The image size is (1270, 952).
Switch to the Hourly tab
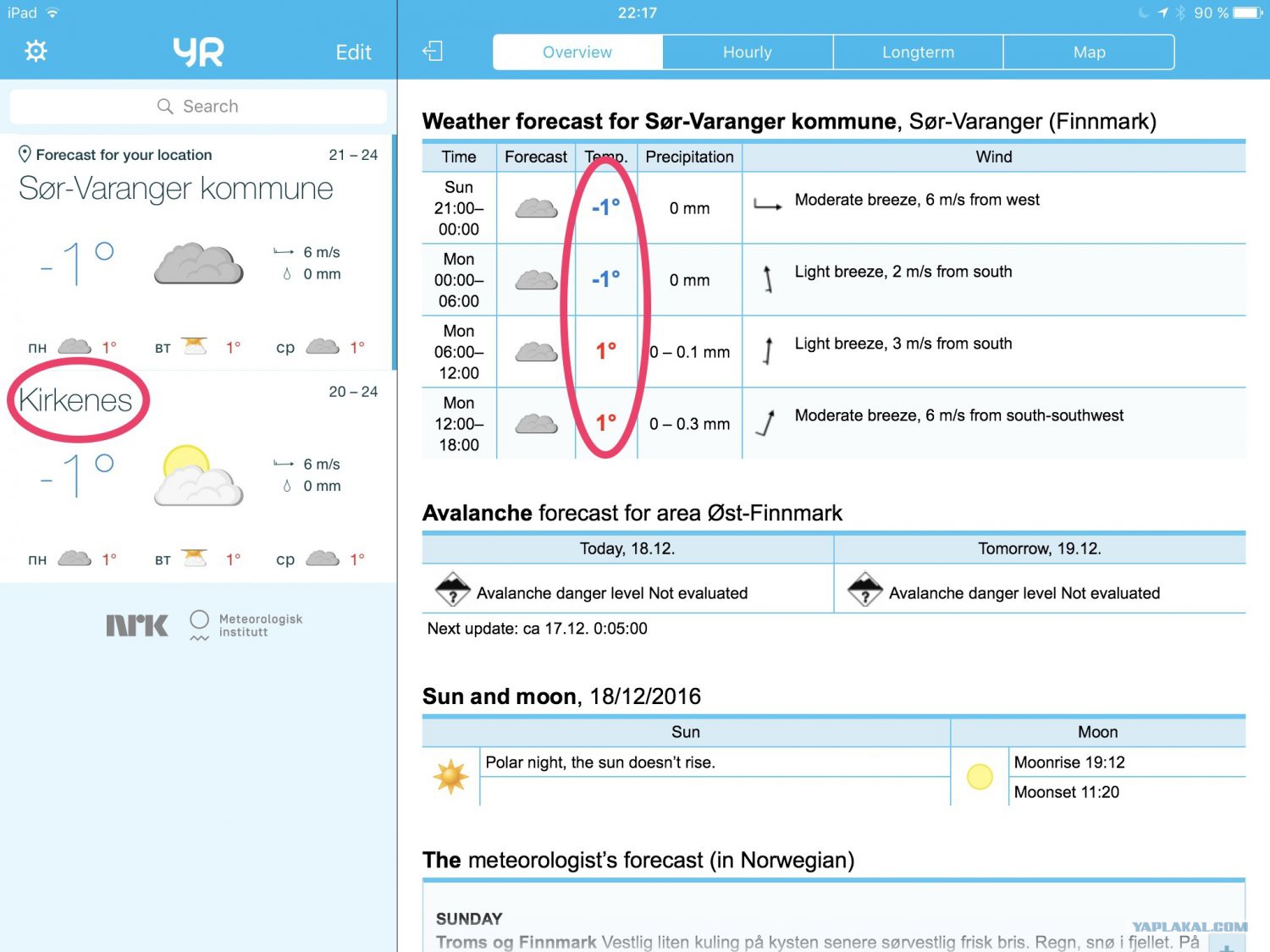tap(748, 52)
